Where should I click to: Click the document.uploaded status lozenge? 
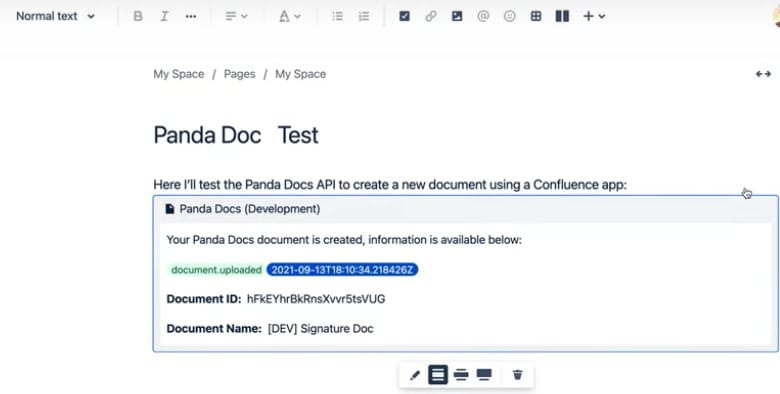tap(216, 270)
